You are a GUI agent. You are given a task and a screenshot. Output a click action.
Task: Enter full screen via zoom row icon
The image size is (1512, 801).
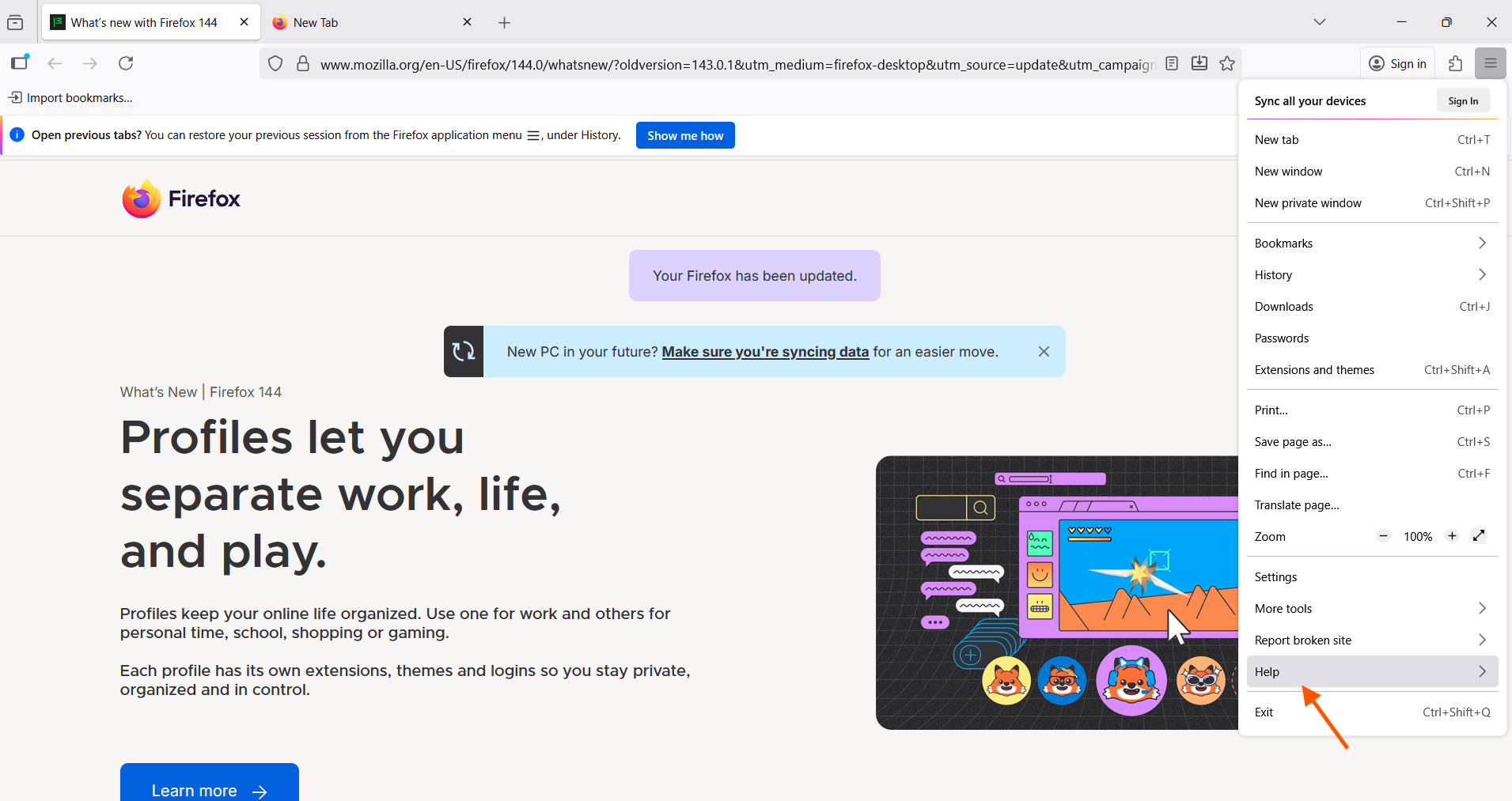[1479, 536]
